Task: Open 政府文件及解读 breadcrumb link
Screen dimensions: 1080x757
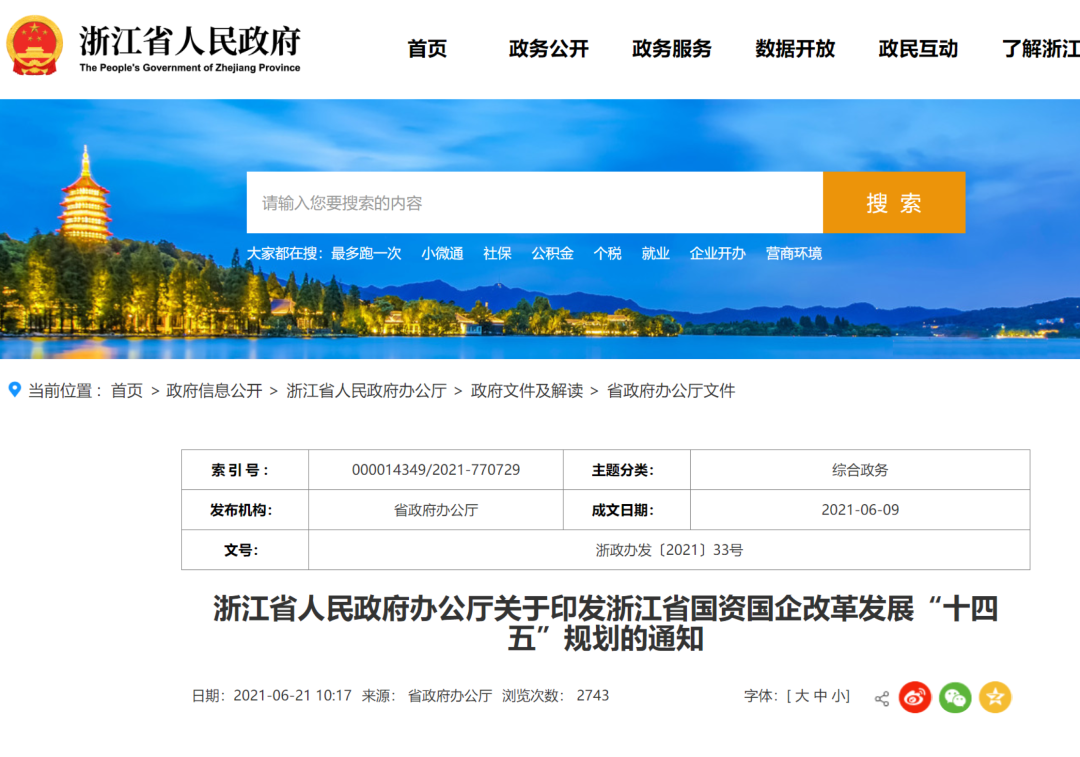Action: [x=527, y=391]
